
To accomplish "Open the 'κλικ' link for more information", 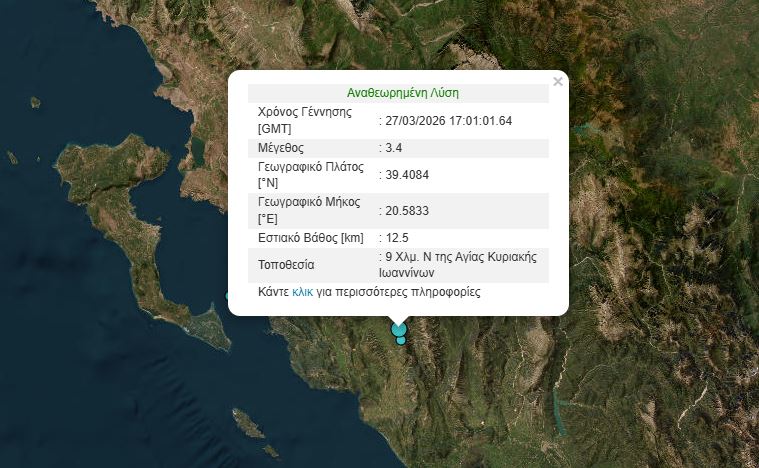I will click(302, 293).
